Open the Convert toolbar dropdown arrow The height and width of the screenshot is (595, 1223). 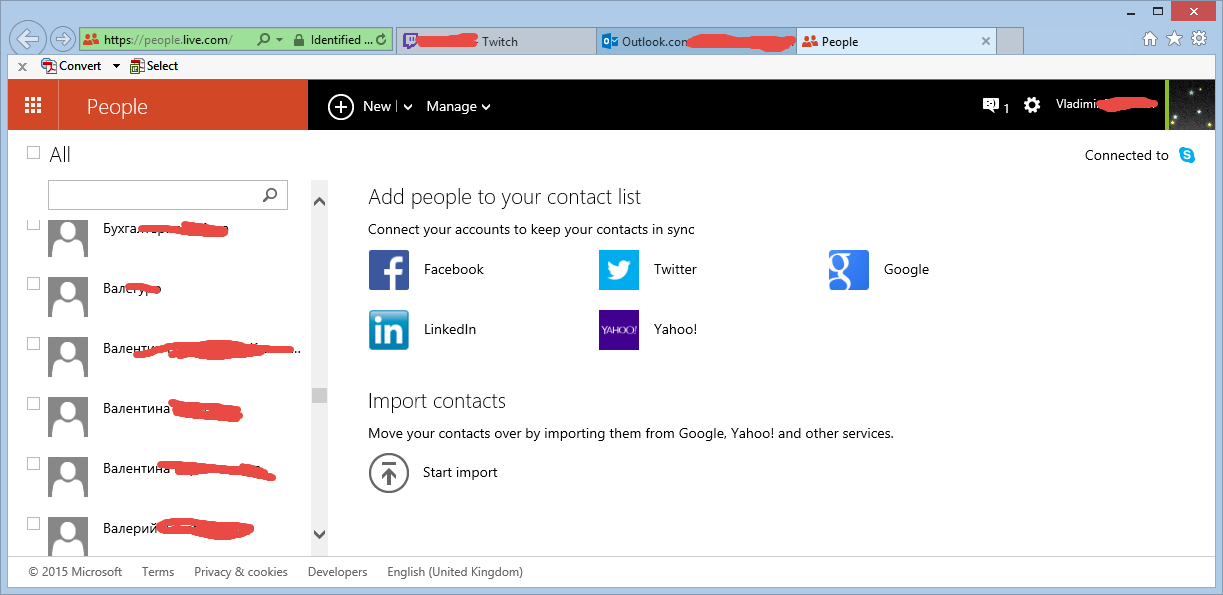pos(116,66)
